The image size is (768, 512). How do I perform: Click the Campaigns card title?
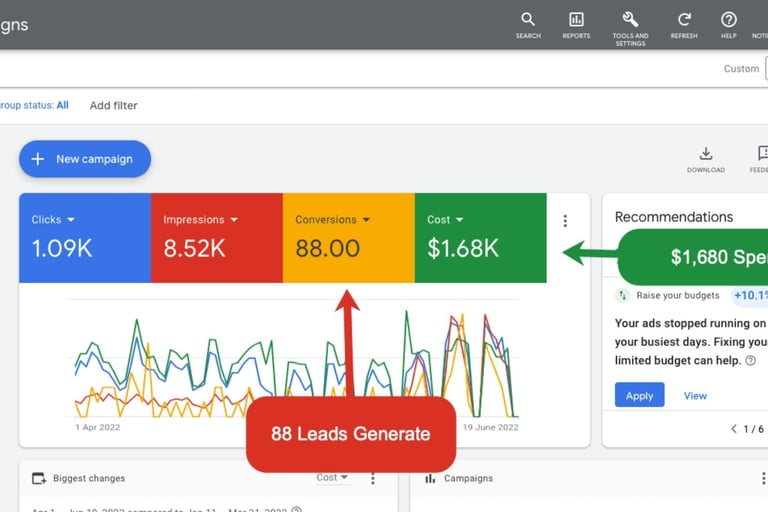point(468,478)
